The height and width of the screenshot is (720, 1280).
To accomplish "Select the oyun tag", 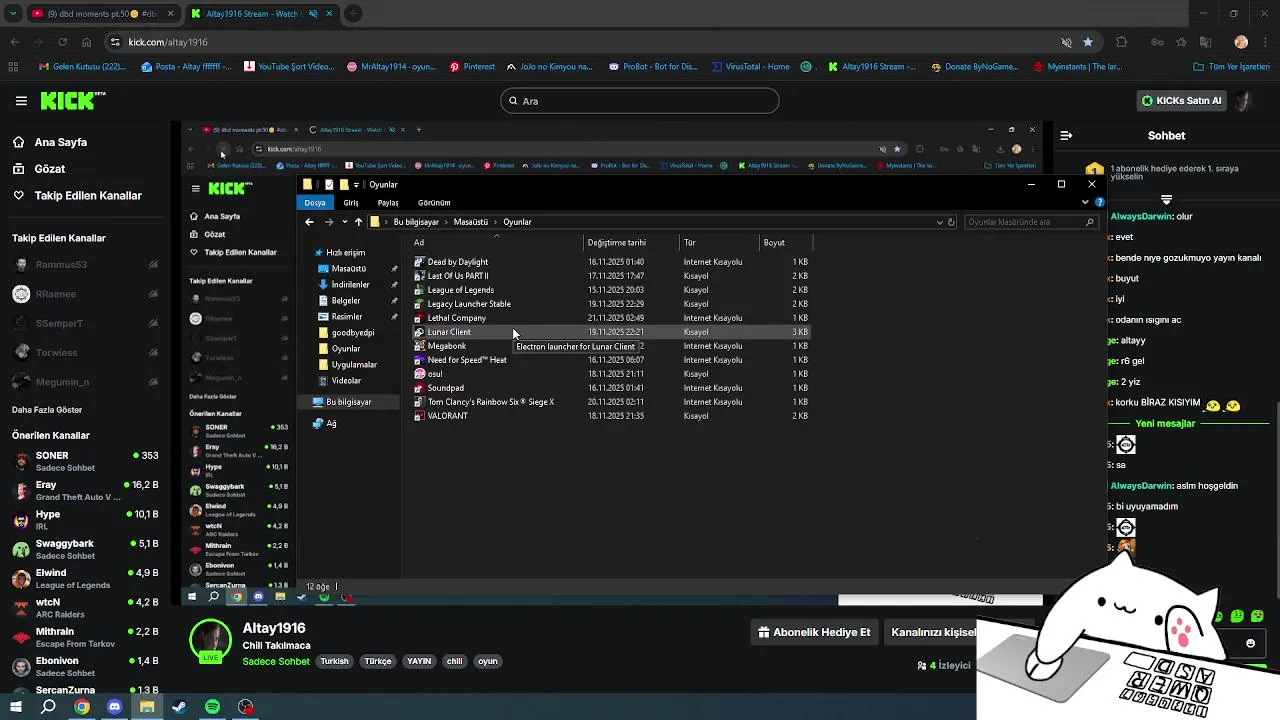I will pos(487,661).
